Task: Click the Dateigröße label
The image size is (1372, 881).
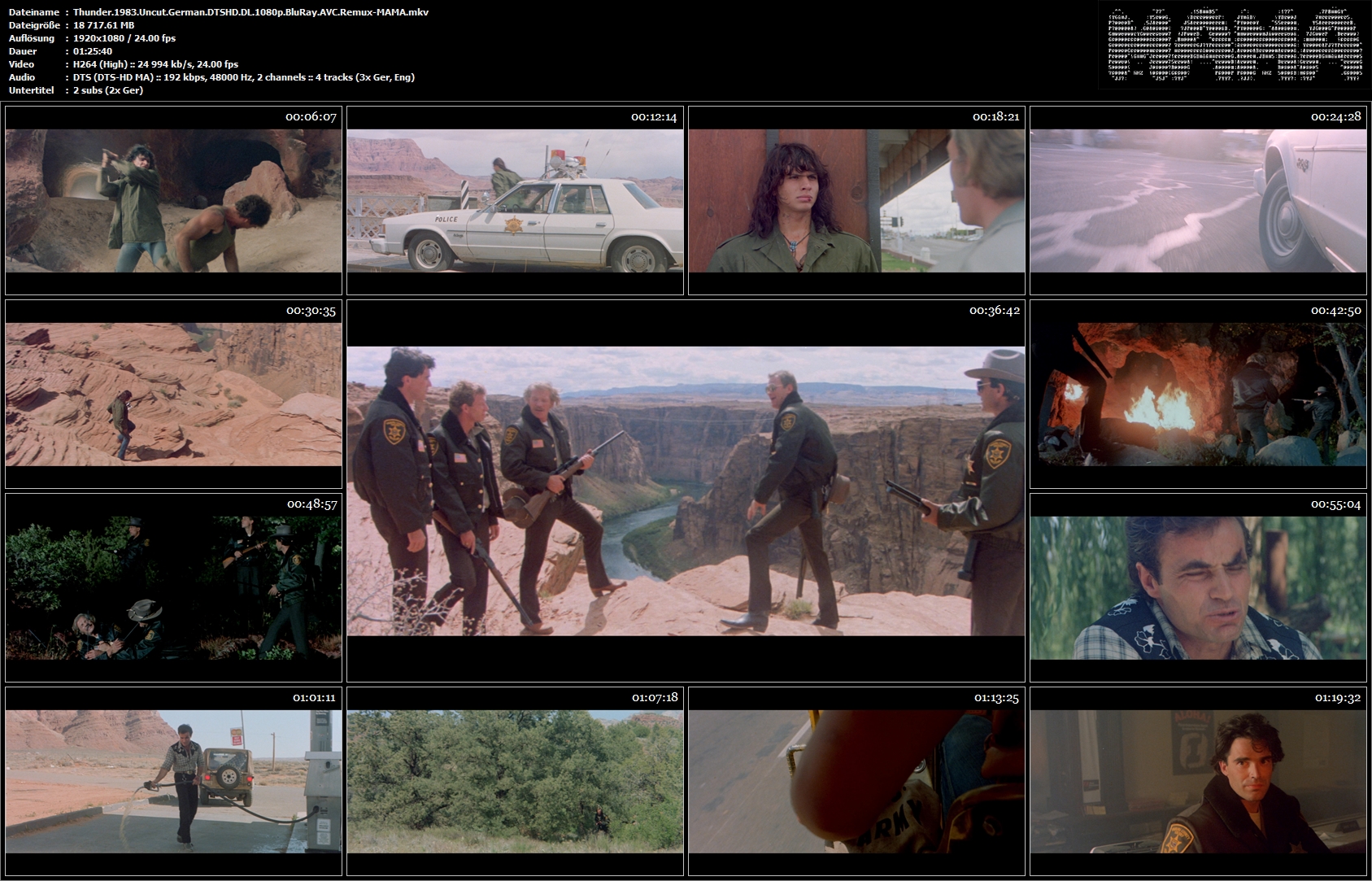Action: (34, 25)
